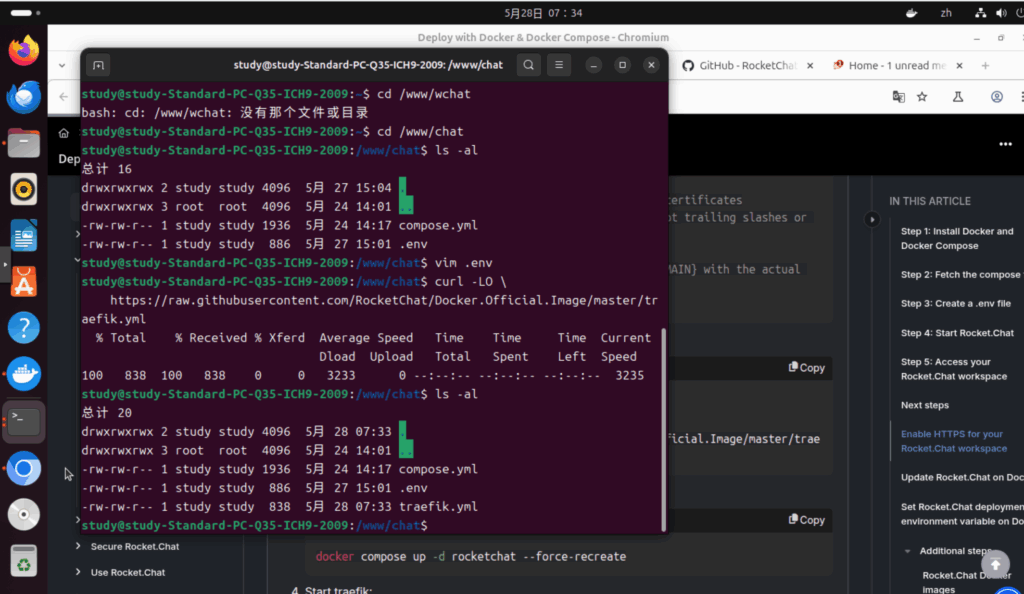Jump to Step 2: Fetch the compose
1024x594 pixels.
click(962, 275)
